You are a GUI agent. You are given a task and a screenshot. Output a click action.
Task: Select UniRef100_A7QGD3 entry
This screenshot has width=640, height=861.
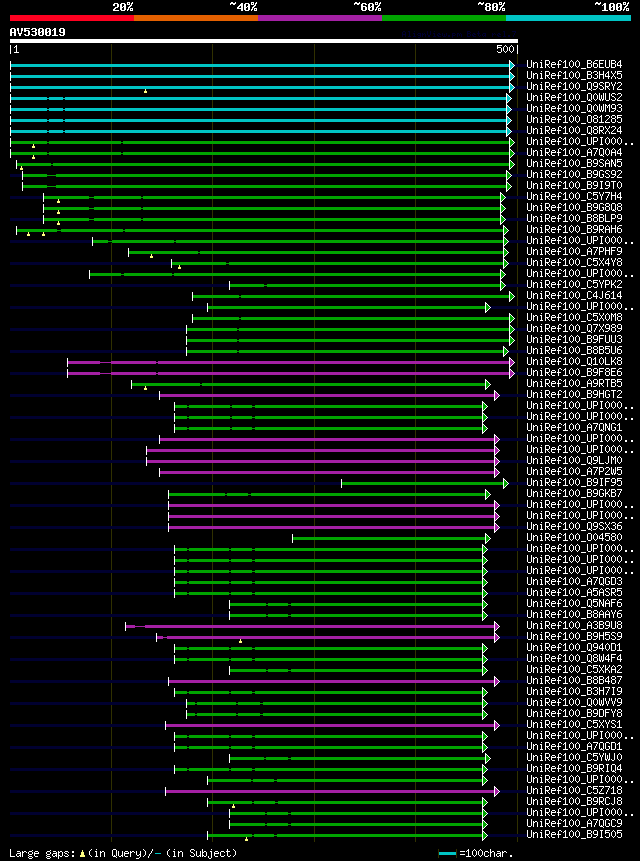tap(574, 581)
